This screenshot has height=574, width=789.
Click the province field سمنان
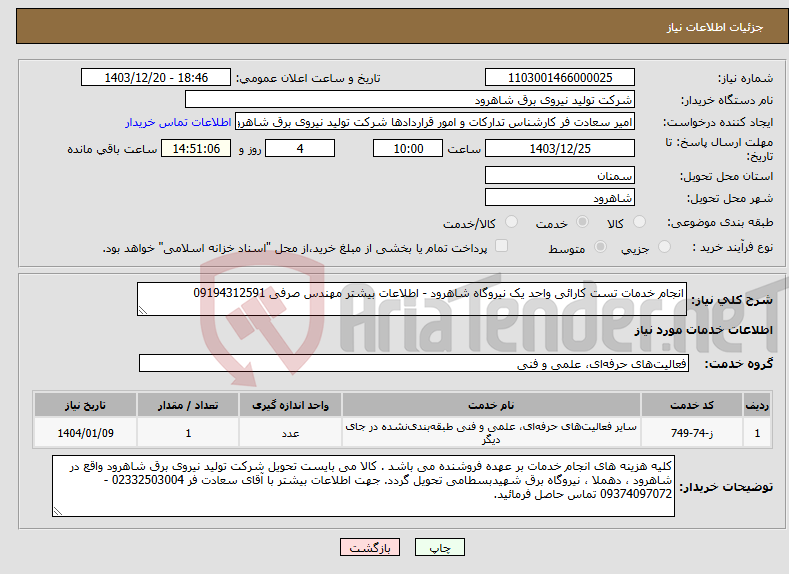pos(560,176)
